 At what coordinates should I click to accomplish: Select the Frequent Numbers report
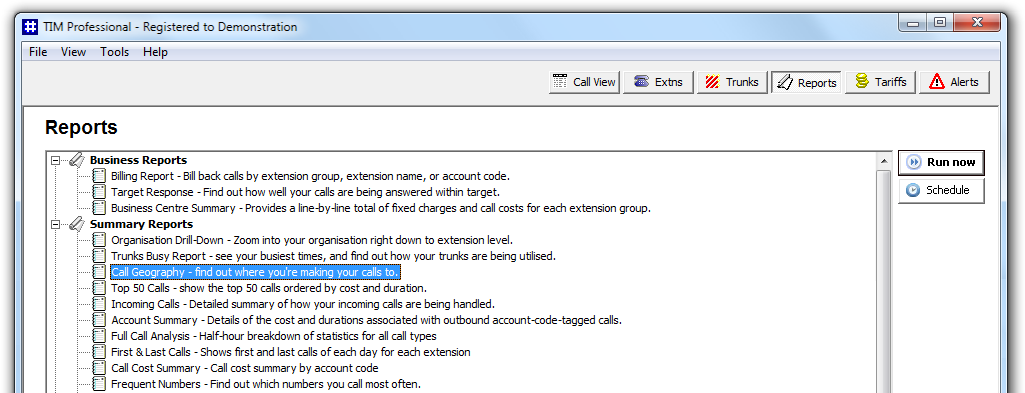[x=266, y=384]
